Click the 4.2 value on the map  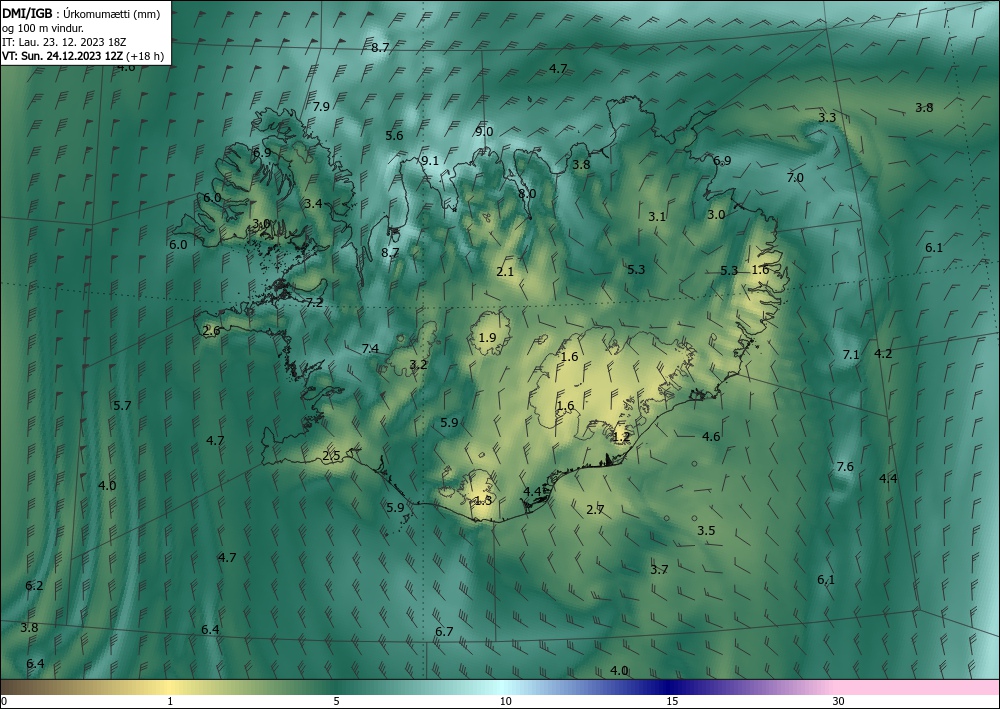(883, 353)
